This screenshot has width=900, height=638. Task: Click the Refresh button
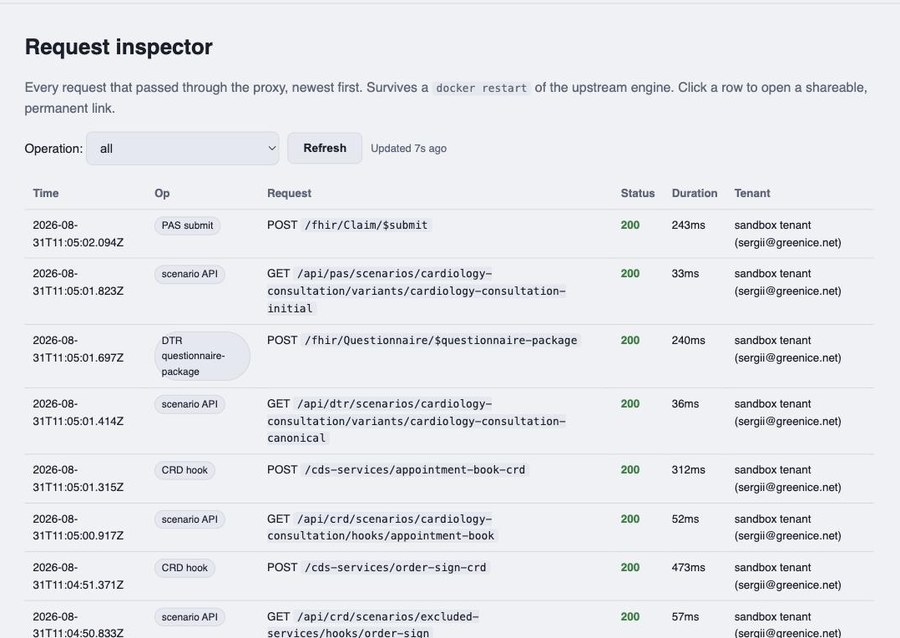click(x=324, y=148)
